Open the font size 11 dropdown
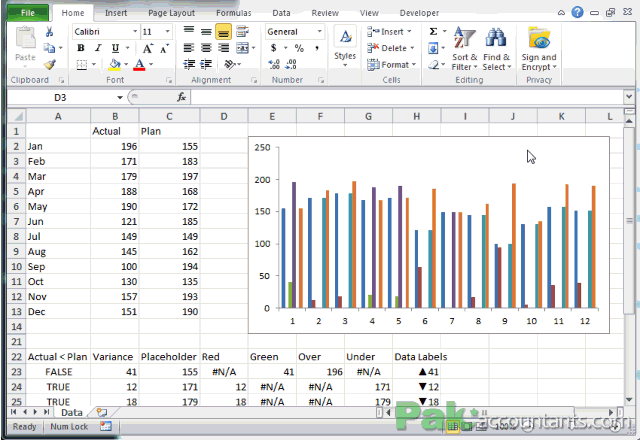 167,31
